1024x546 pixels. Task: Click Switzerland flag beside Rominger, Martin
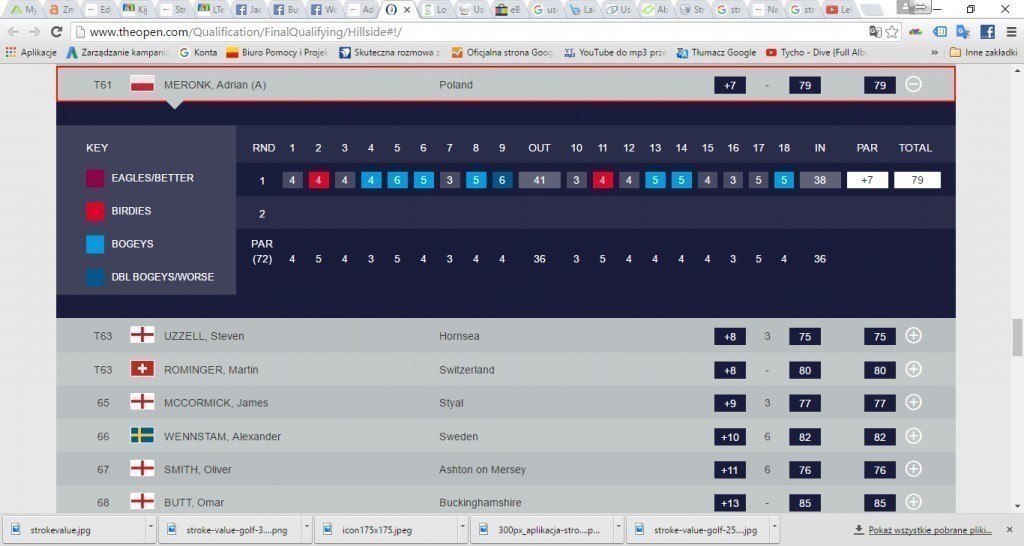(142, 369)
